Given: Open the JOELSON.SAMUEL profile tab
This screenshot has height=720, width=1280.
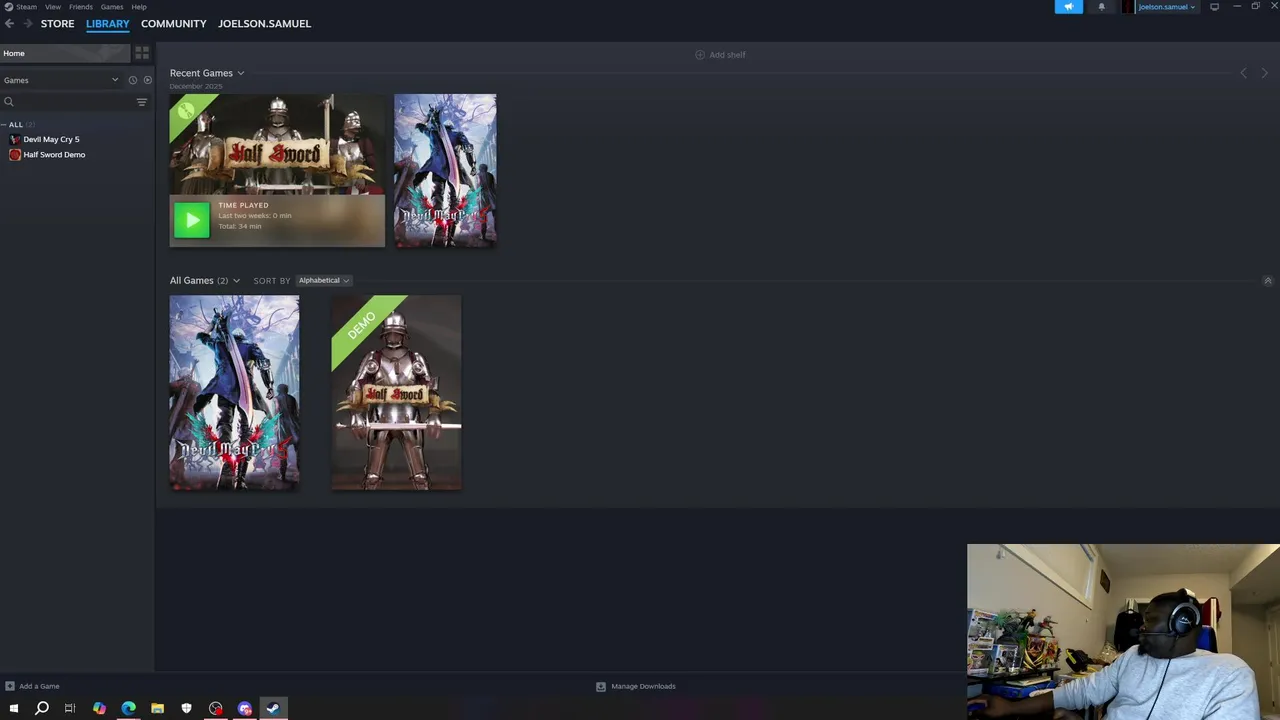Looking at the screenshot, I should [x=264, y=23].
